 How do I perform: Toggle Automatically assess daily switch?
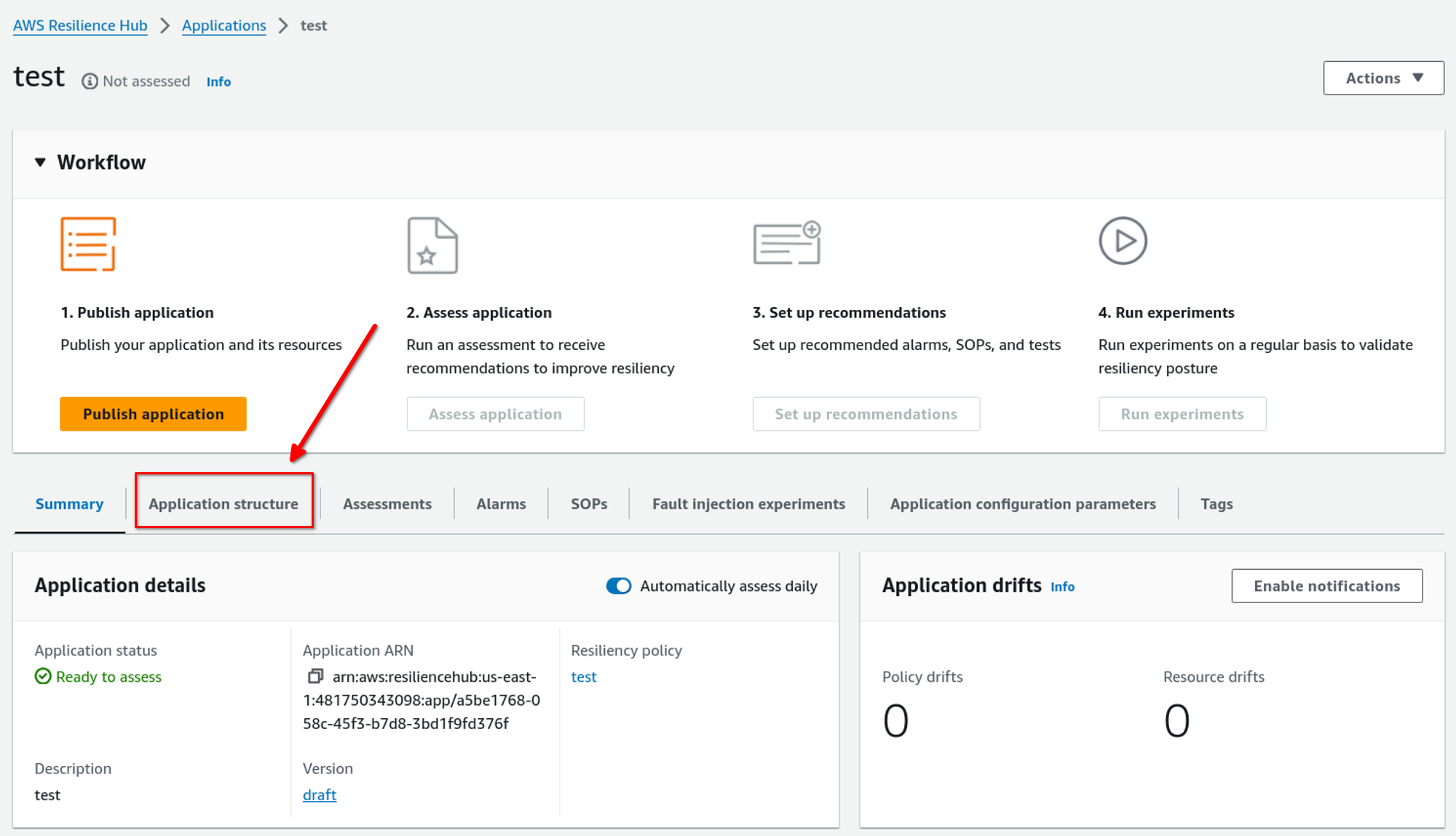[x=619, y=586]
